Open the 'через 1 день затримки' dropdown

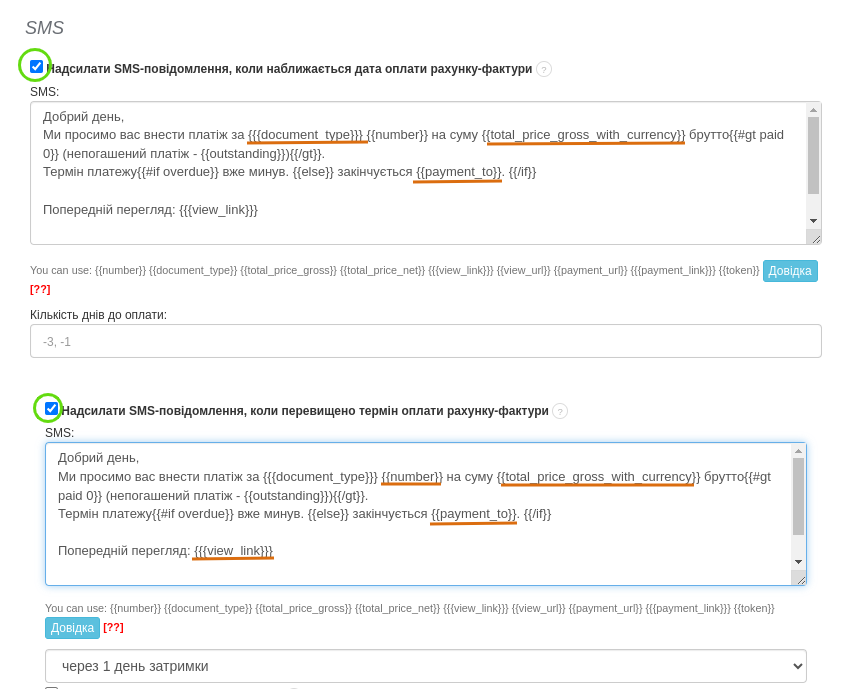tap(425, 666)
